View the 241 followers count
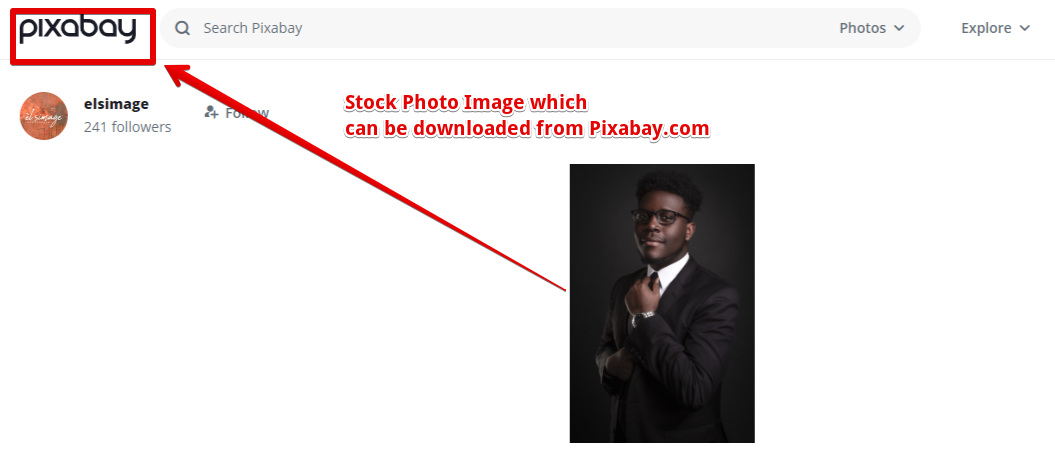1055x453 pixels. tap(127, 127)
